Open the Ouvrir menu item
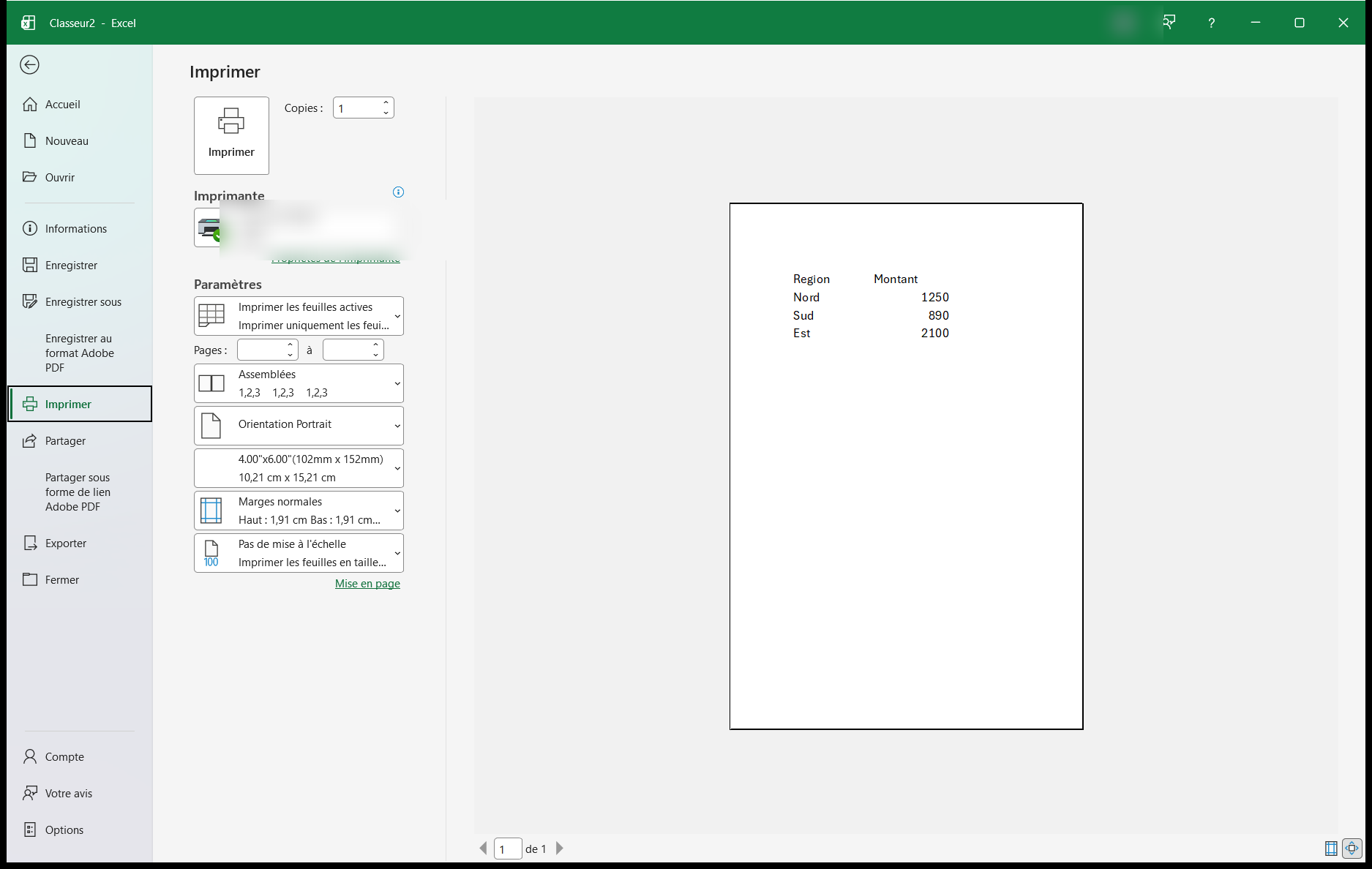Screen dimensions: 1372x869 (80, 178)
